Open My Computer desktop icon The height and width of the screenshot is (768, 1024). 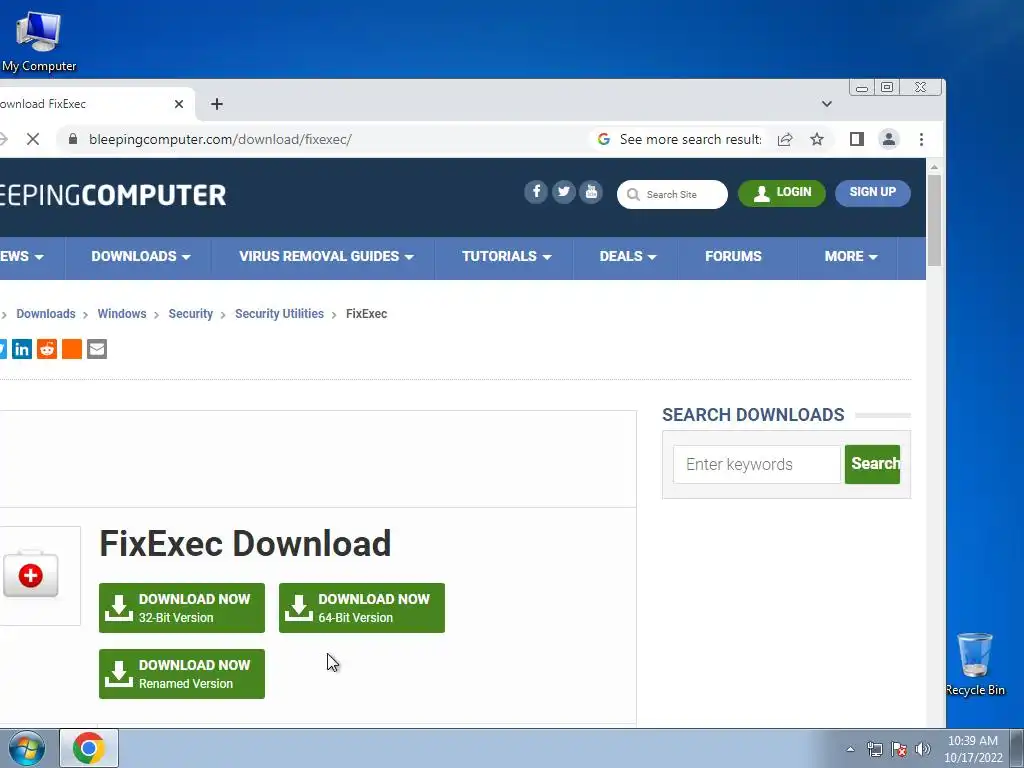[x=38, y=40]
